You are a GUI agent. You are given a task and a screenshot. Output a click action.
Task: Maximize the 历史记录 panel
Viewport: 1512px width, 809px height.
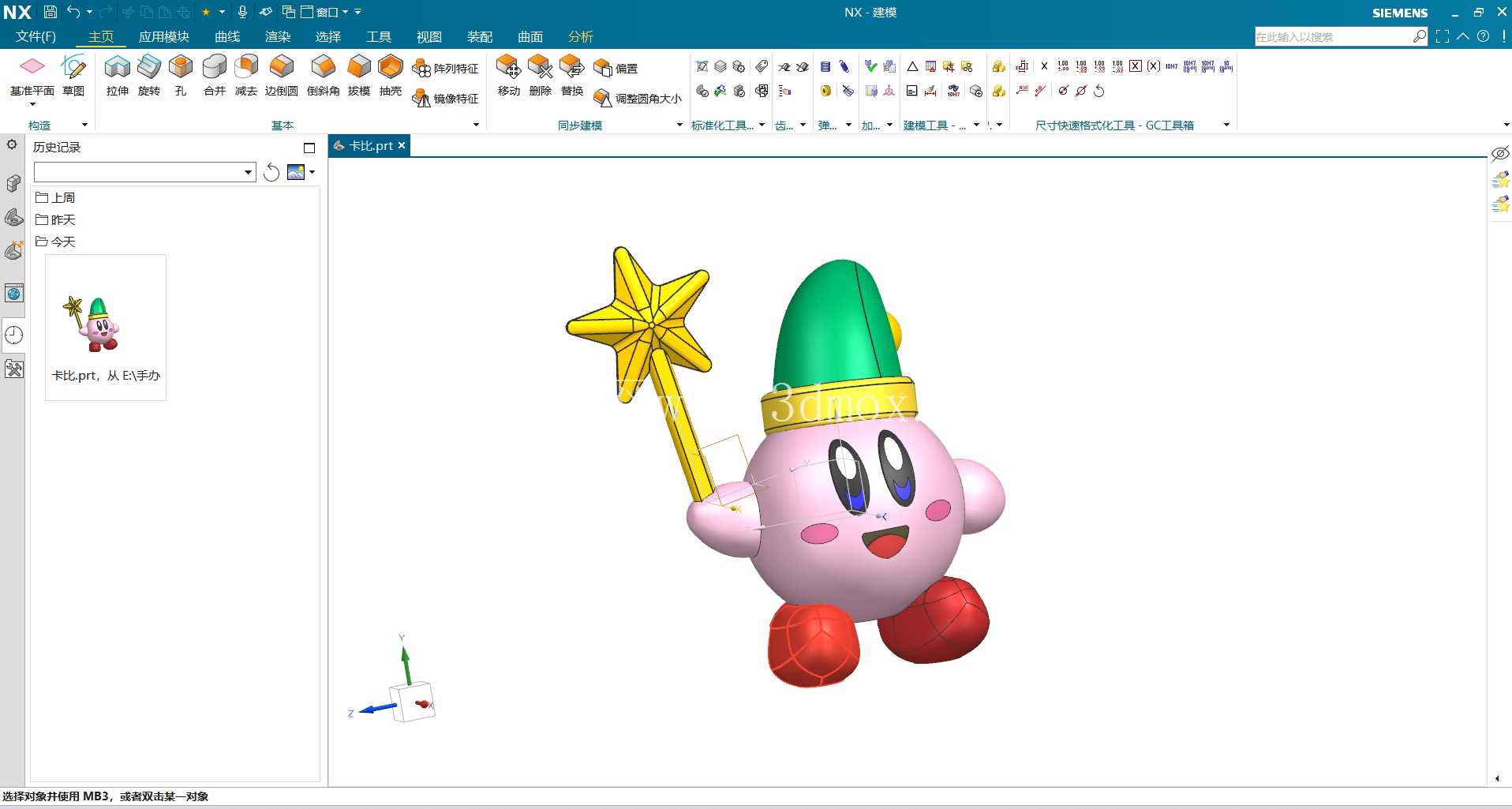click(x=309, y=148)
